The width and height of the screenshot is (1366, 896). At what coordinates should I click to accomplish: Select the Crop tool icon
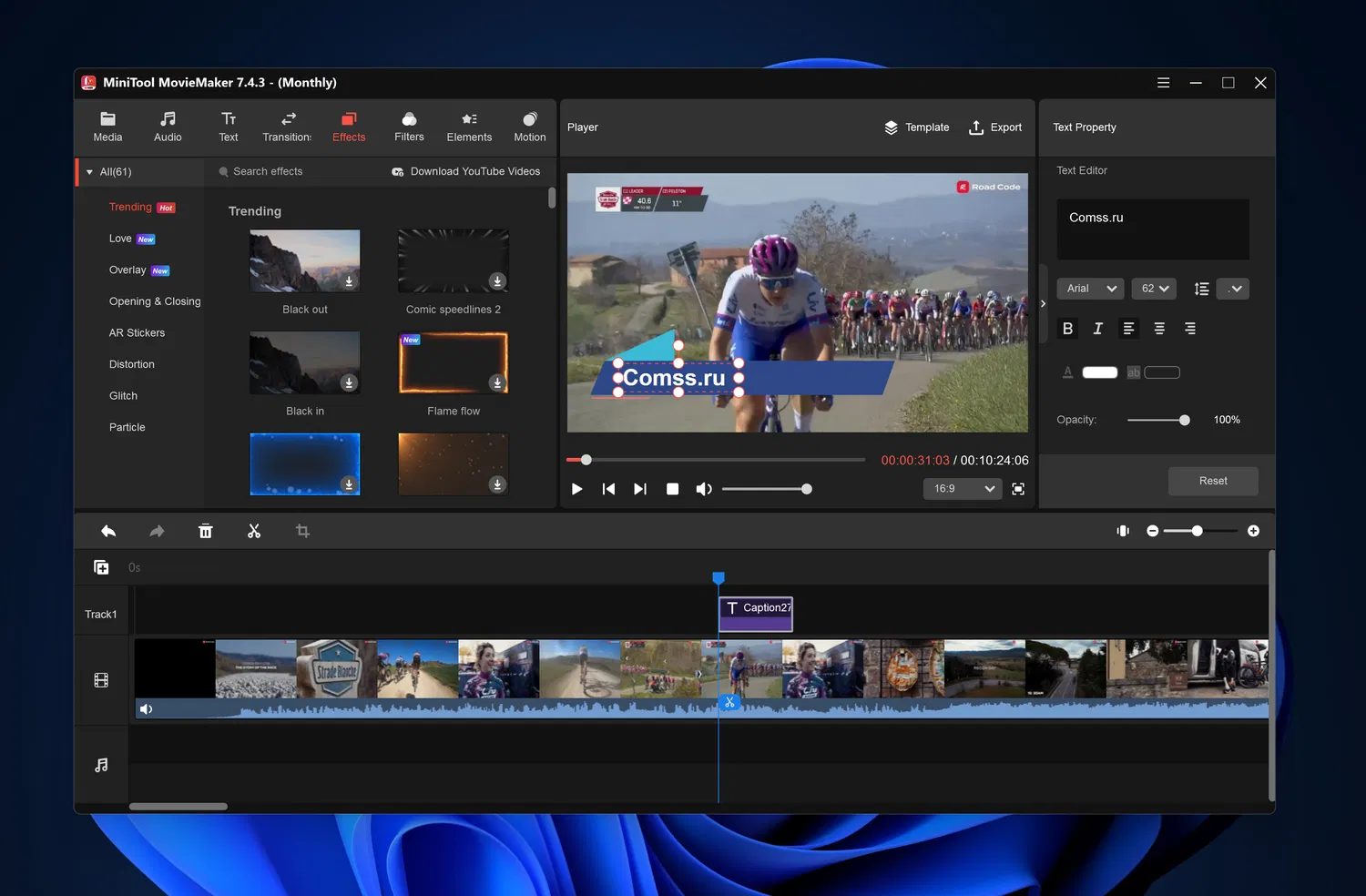(x=302, y=531)
